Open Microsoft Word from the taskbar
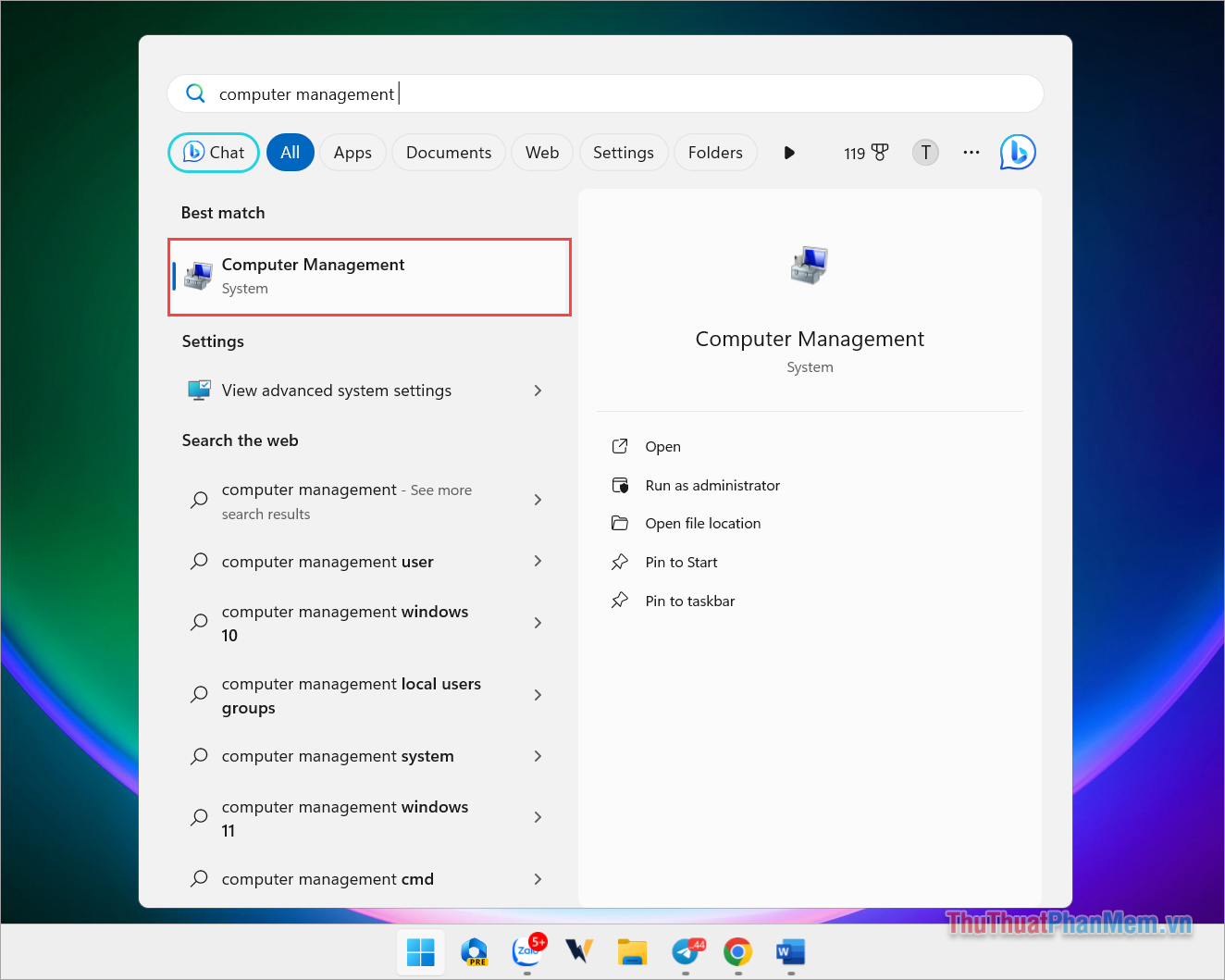 pyautogui.click(x=790, y=951)
